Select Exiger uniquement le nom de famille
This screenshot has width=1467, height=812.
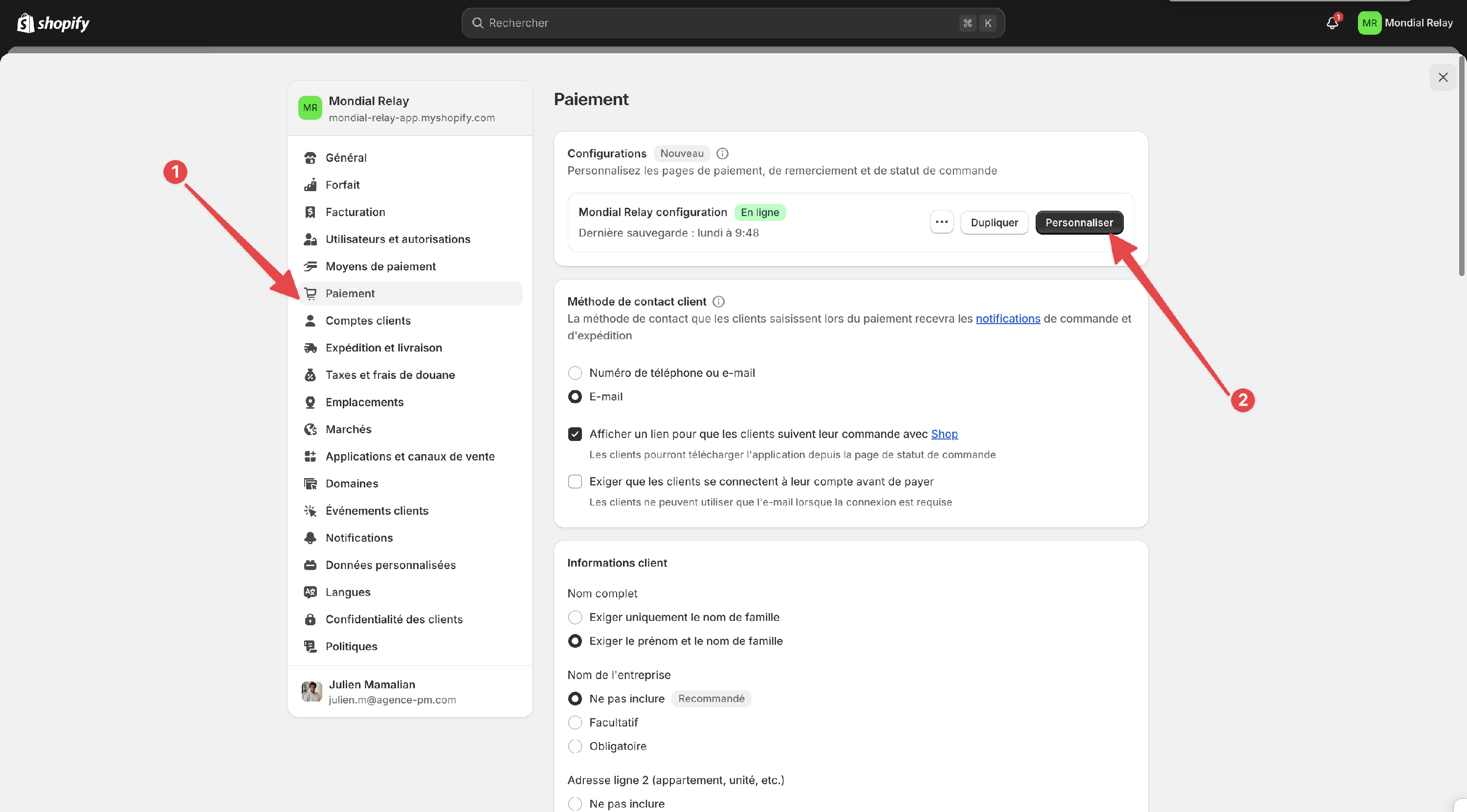575,617
